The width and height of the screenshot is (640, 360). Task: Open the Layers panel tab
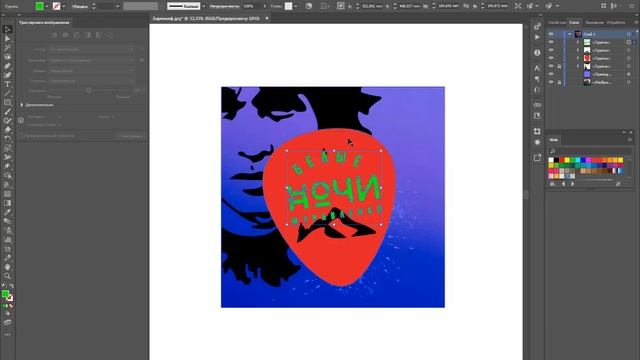click(574, 22)
